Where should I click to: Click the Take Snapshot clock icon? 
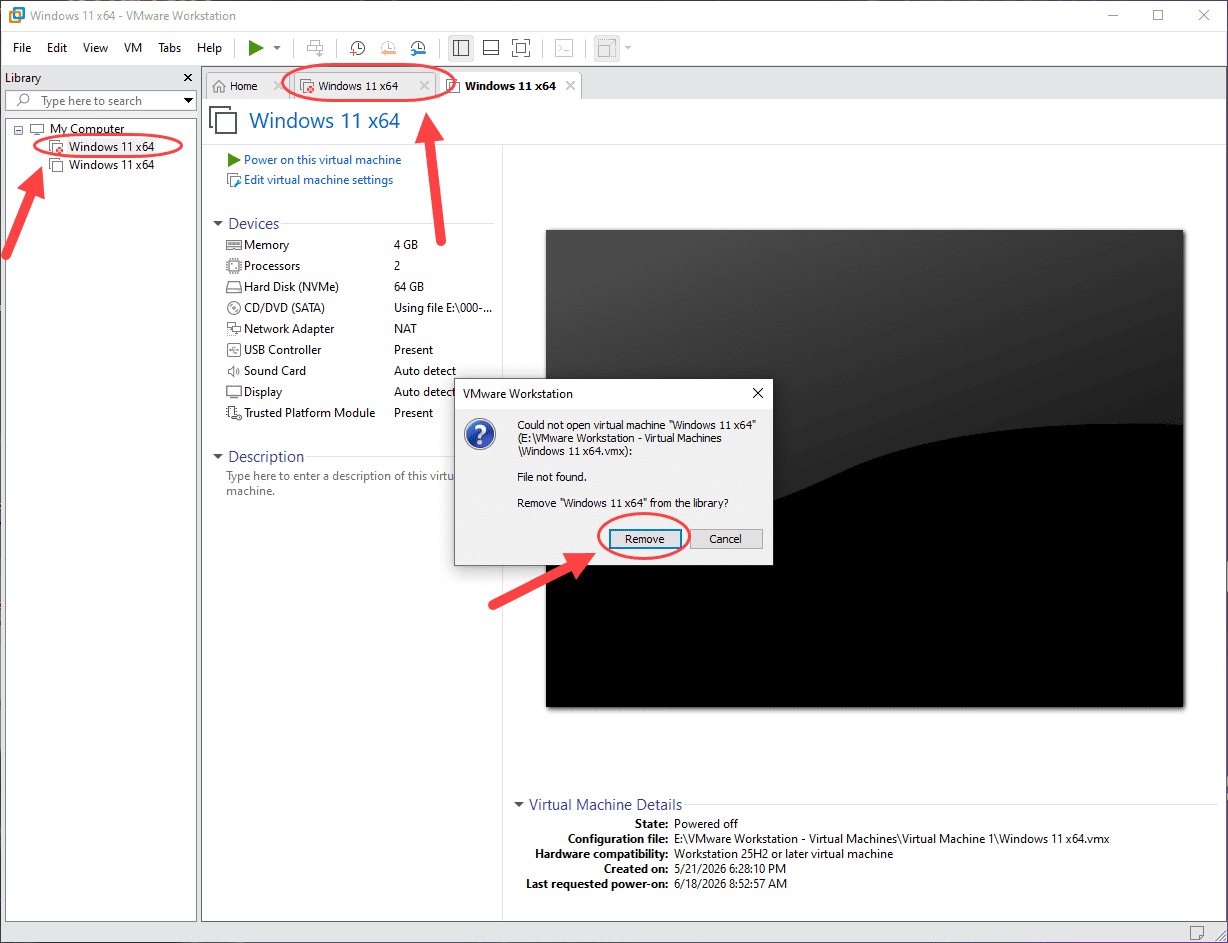[357, 48]
